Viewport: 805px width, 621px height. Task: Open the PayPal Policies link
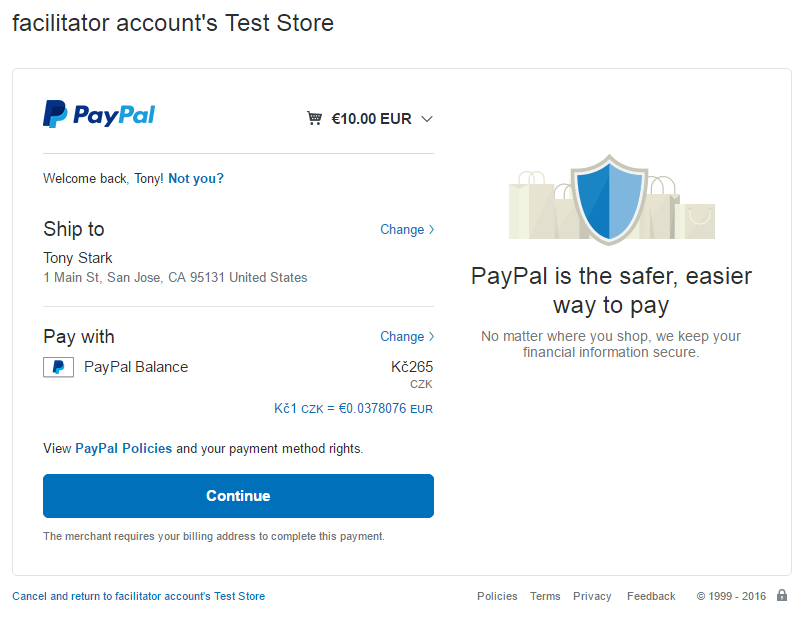pyautogui.click(x=123, y=449)
